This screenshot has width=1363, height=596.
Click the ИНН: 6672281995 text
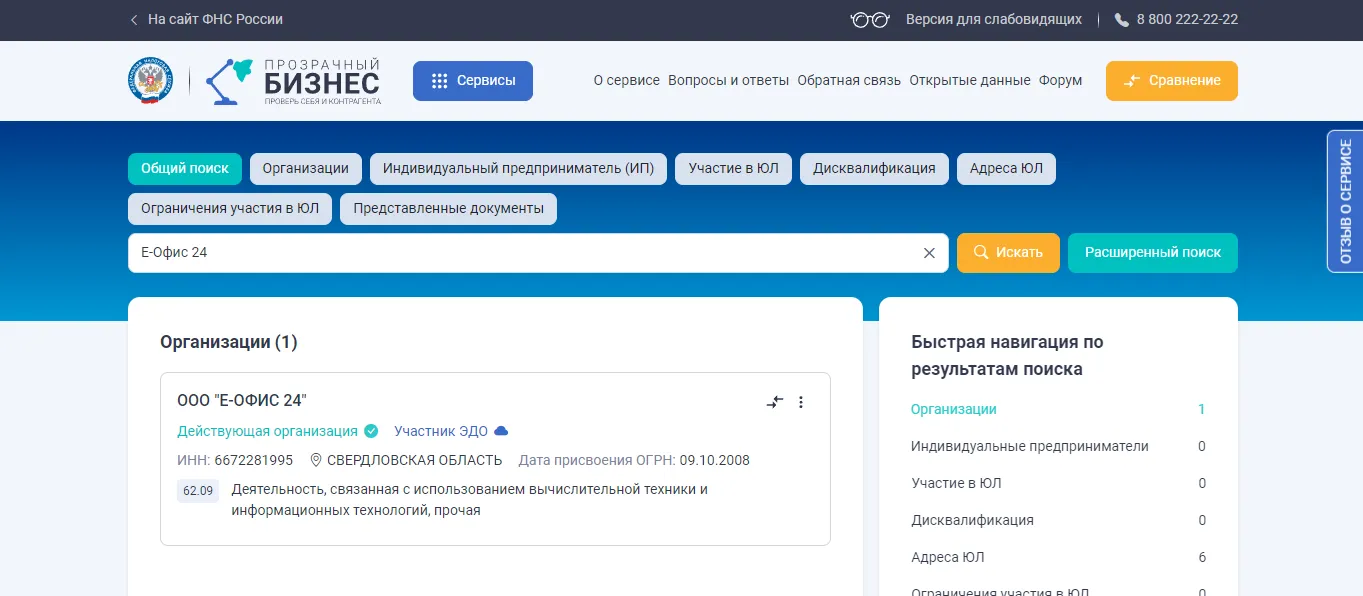(x=235, y=461)
